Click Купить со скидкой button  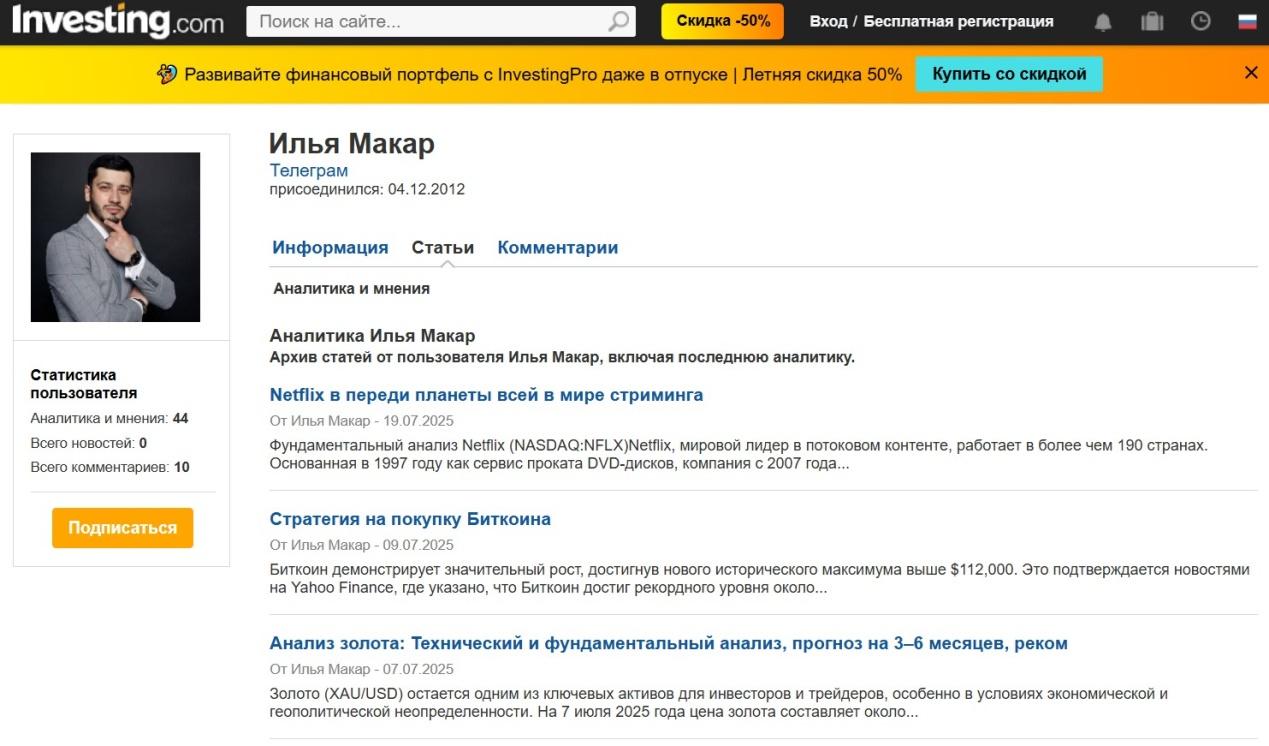[1008, 74]
